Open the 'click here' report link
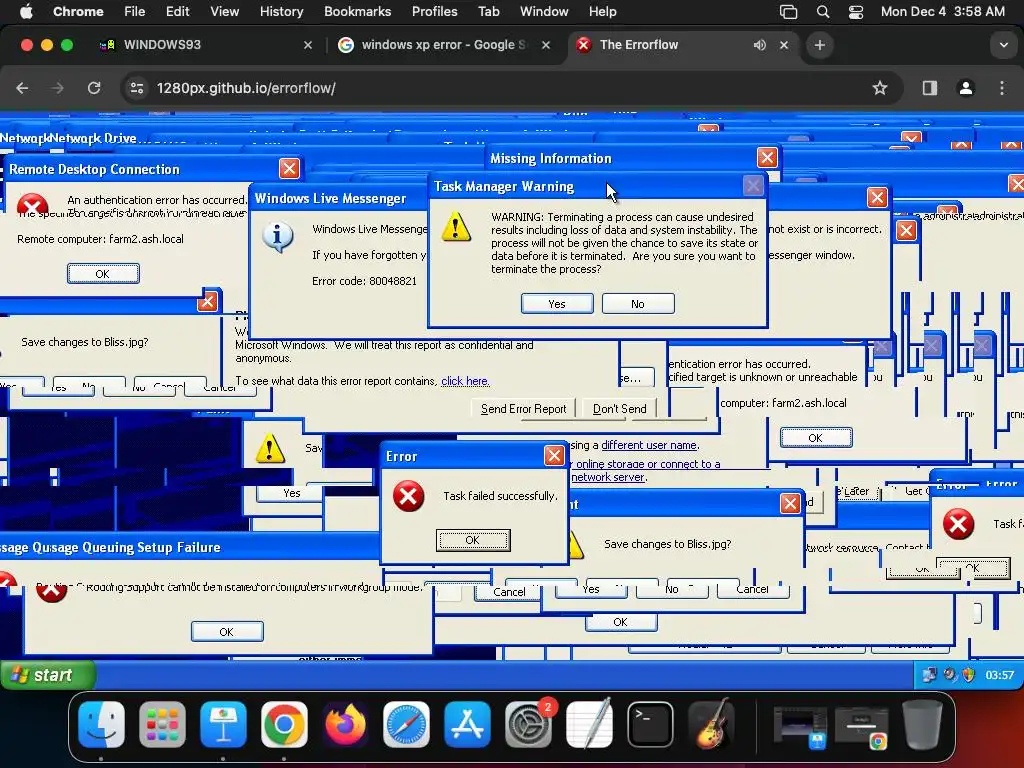Viewport: 1024px width, 768px height. 465,381
